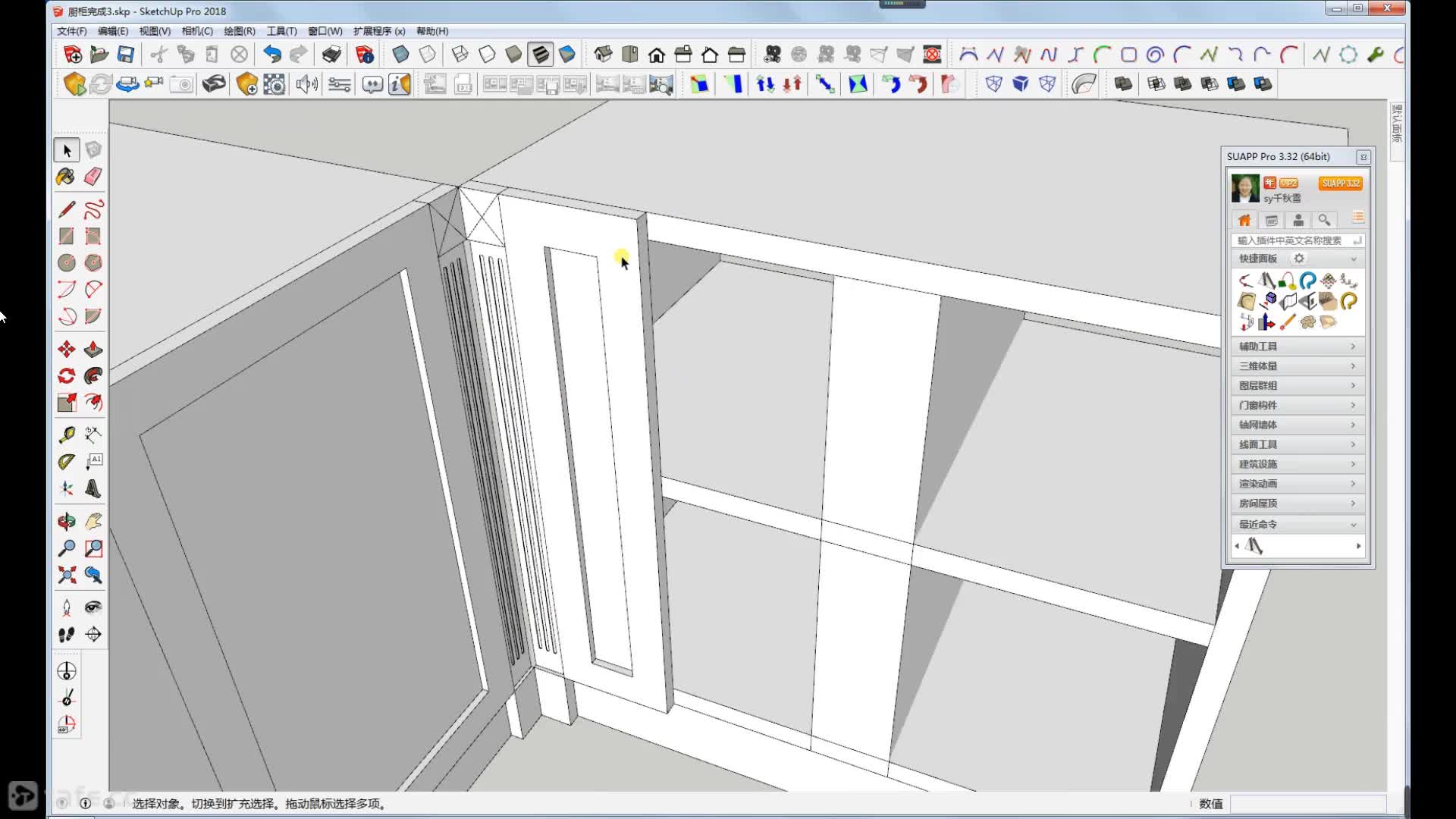This screenshot has height=819, width=1456.
Task: Pick the Eraser tool
Action: [93, 177]
